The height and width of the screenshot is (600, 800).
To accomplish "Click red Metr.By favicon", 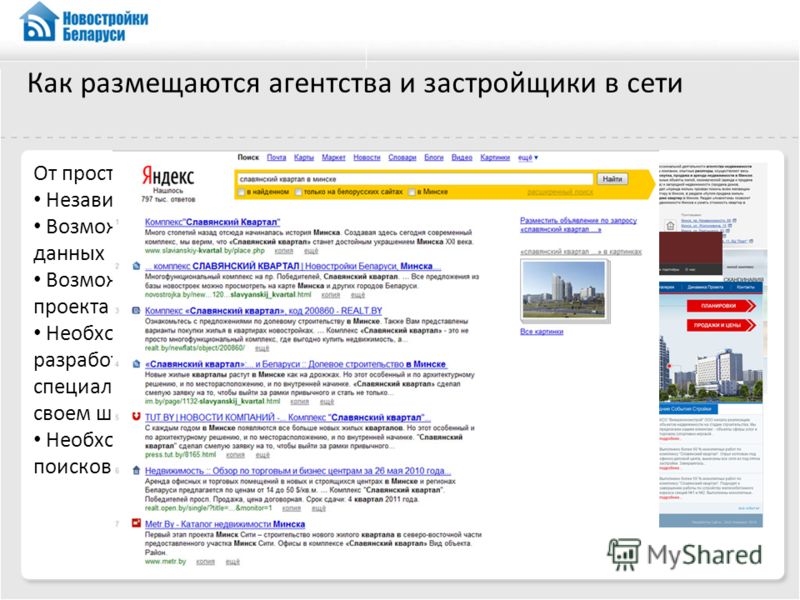I will pos(136,523).
